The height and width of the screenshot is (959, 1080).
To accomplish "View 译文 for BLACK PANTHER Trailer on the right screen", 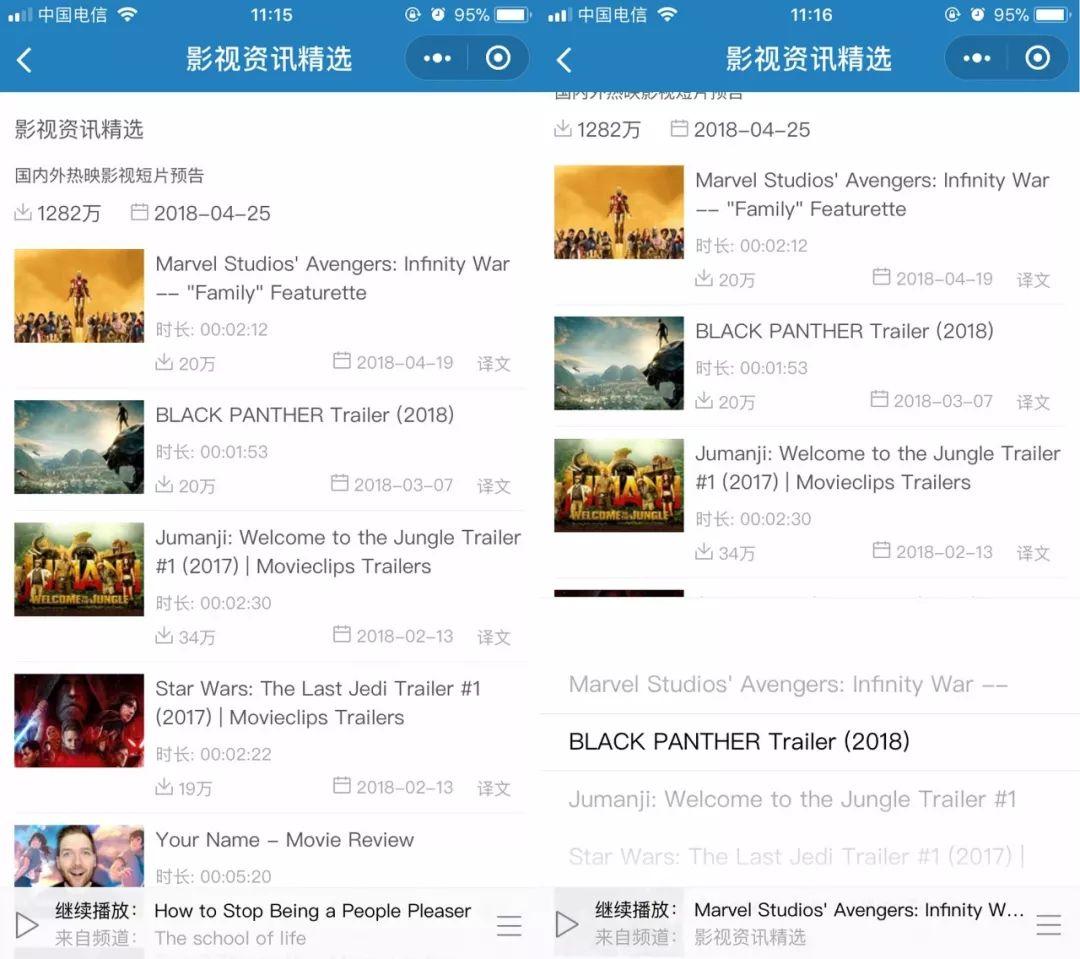I will (x=1033, y=402).
